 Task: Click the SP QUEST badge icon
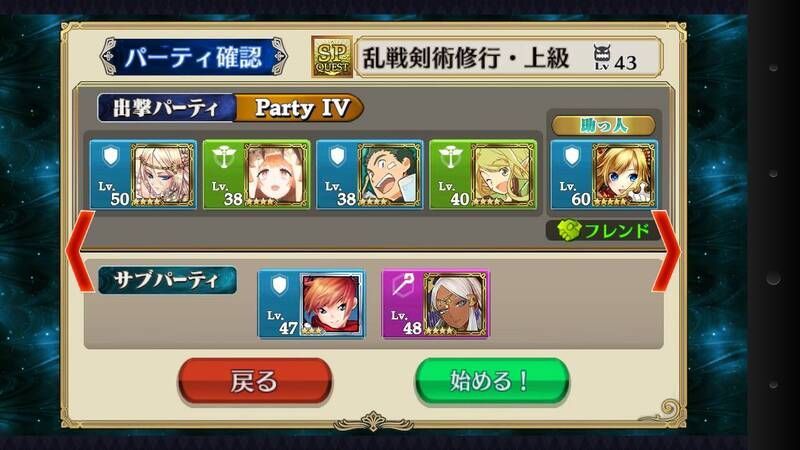[332, 57]
